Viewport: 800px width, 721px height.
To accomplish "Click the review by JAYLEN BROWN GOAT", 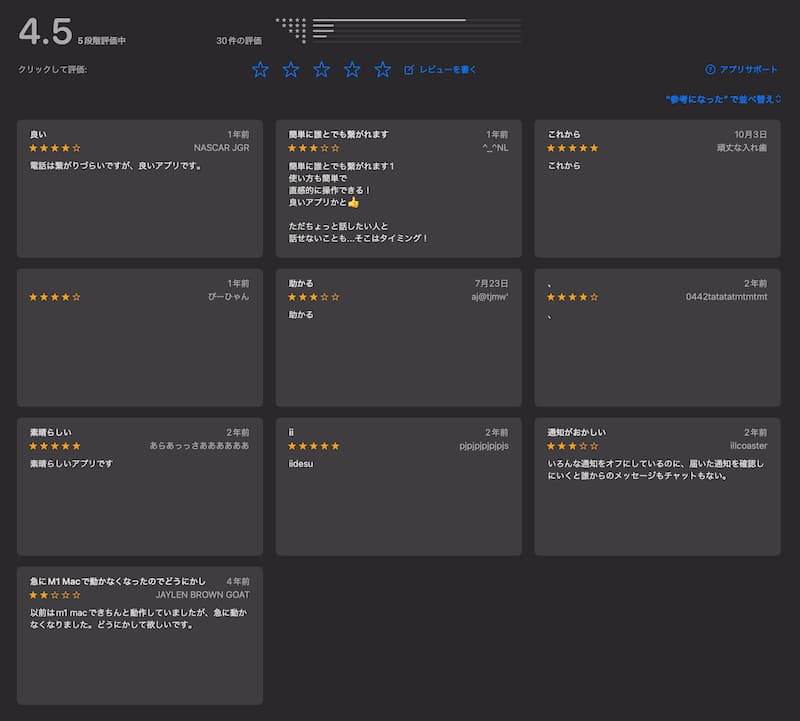I will pos(140,635).
